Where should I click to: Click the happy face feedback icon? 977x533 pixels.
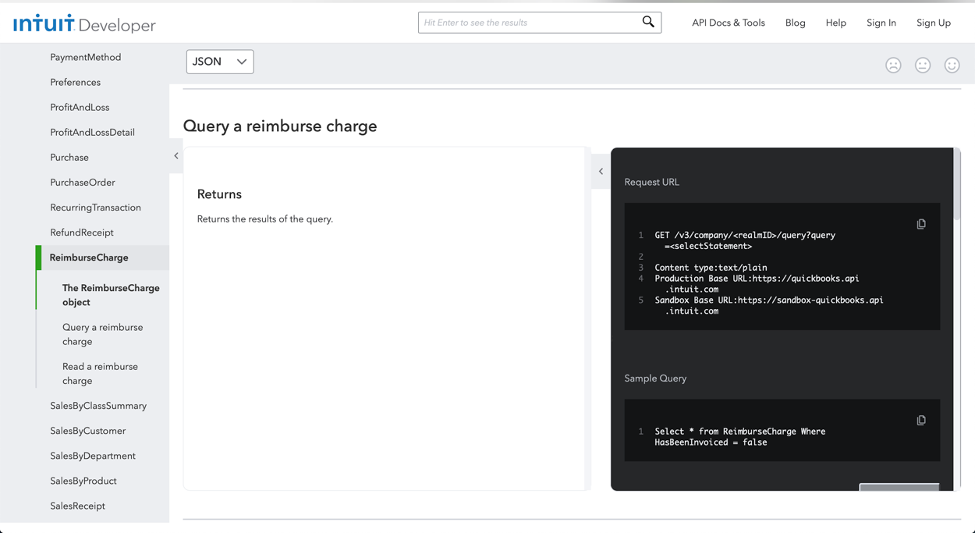[951, 65]
